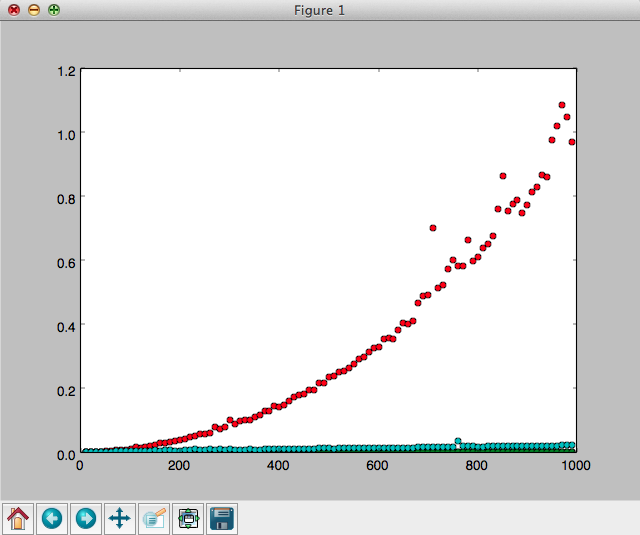Screen dimensions: 640x535
Task: Open the Configure subplots dialog
Action: pos(188,518)
